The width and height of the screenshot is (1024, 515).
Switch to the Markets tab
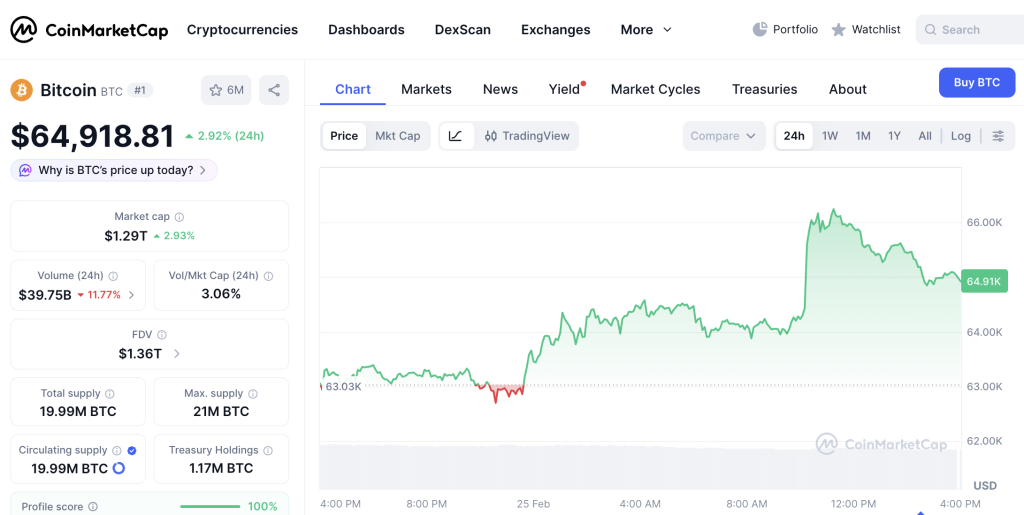coord(426,89)
